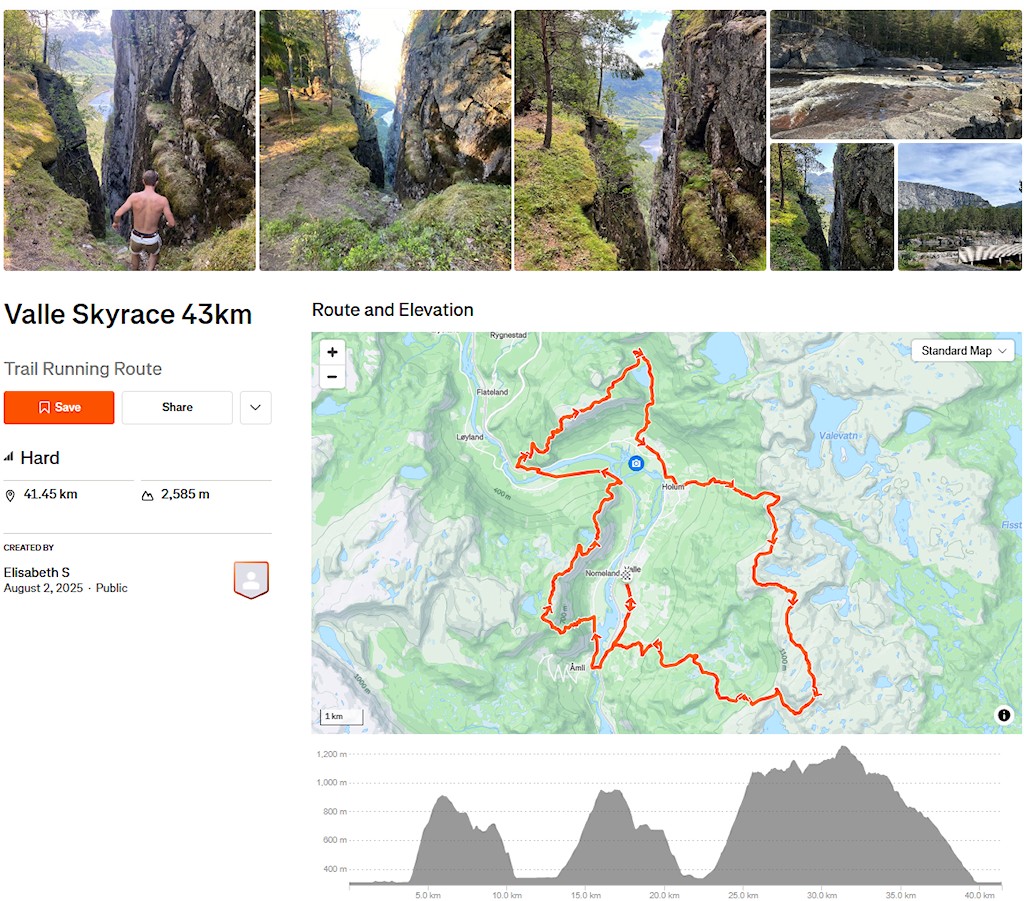1024x901 pixels.
Task: Open map info icon in corner
Action: (1004, 715)
